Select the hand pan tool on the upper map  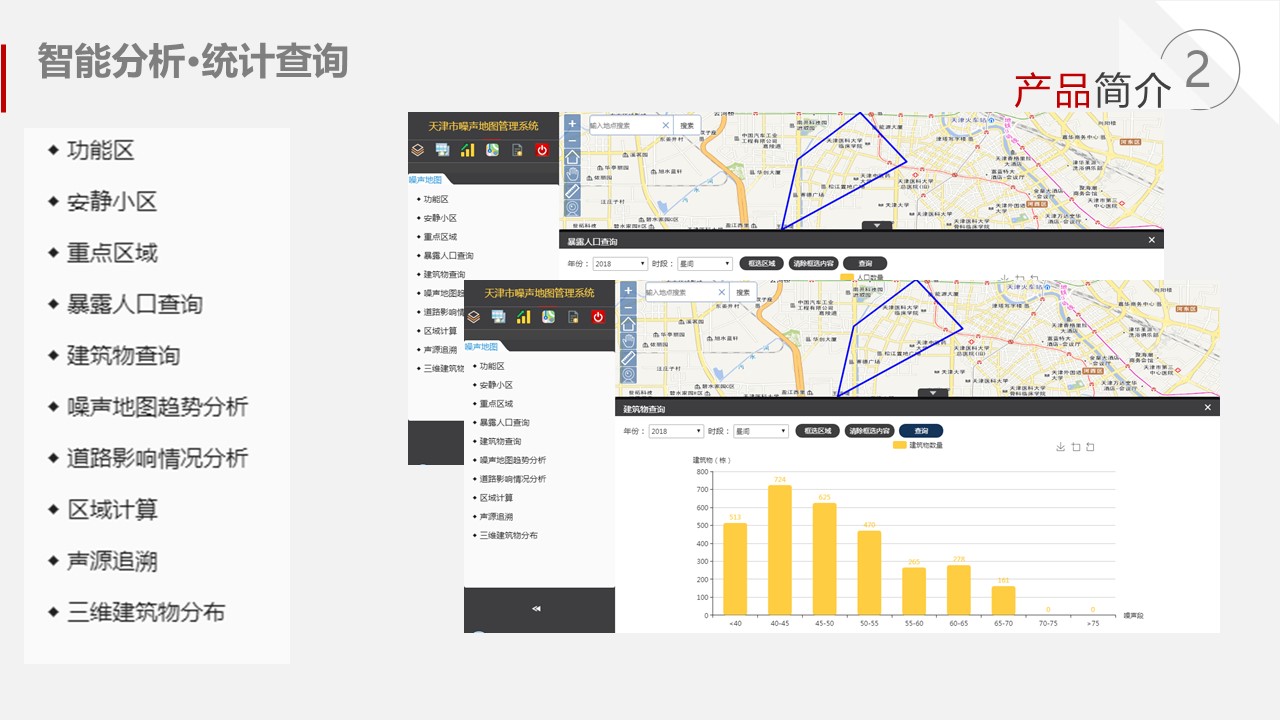click(x=572, y=174)
